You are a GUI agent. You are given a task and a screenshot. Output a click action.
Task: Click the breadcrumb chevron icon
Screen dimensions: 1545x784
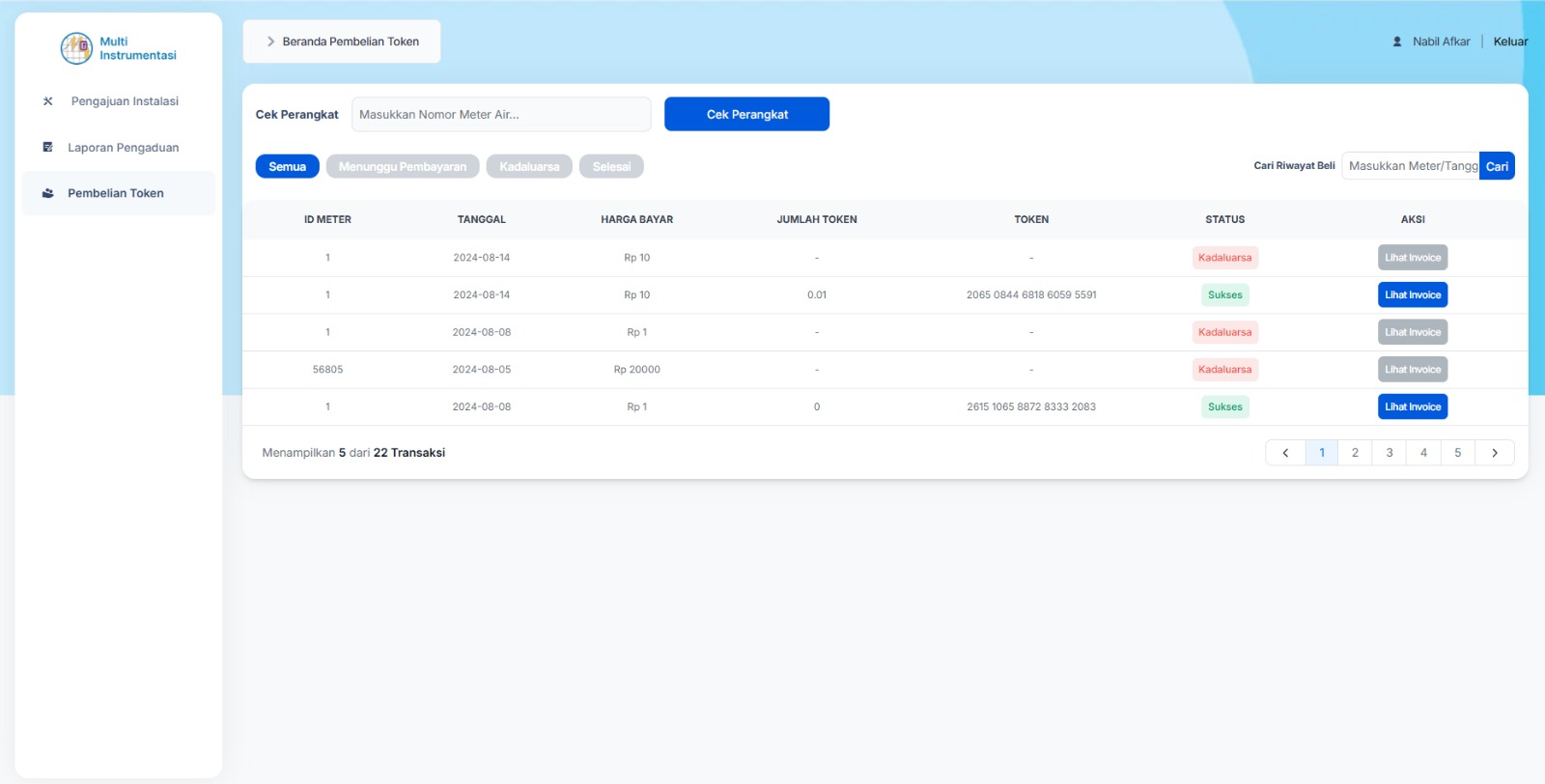(x=270, y=42)
